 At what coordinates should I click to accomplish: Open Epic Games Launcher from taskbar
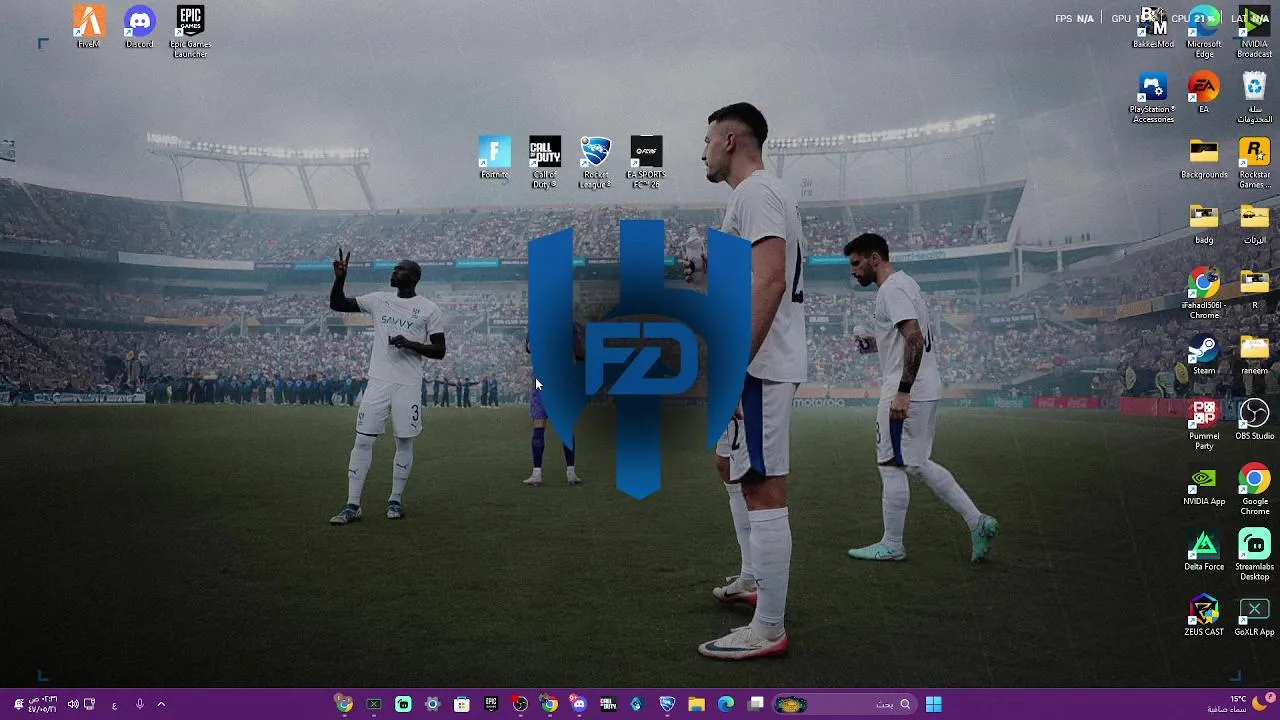coord(491,704)
